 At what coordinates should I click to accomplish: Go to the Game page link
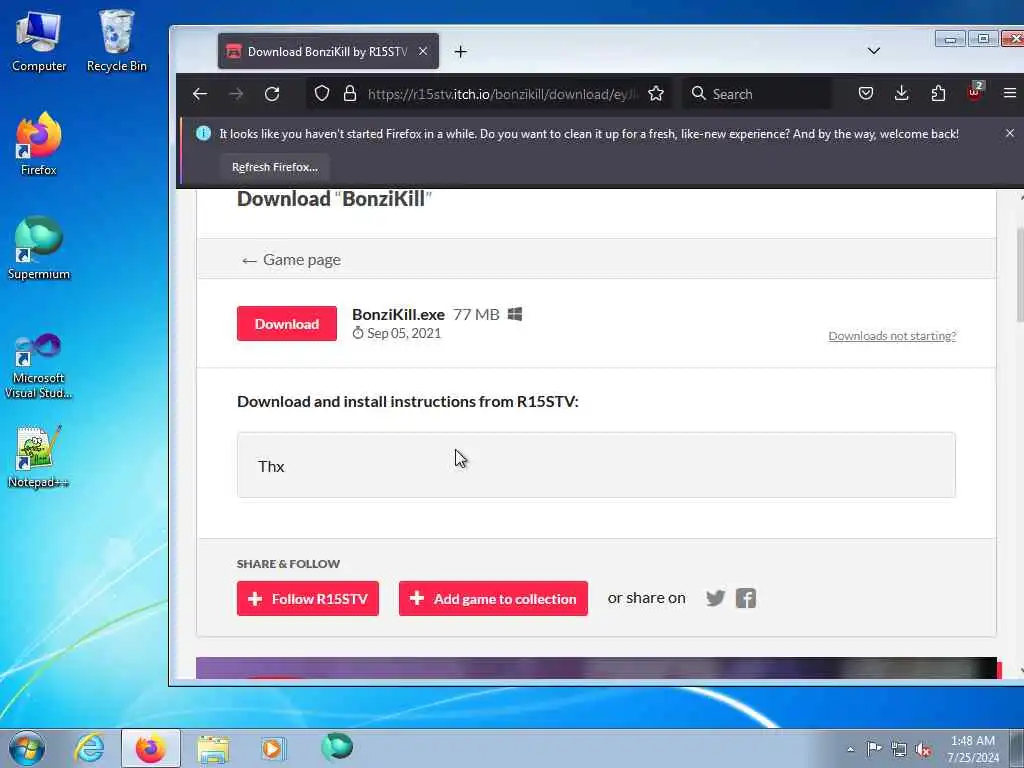(291, 260)
